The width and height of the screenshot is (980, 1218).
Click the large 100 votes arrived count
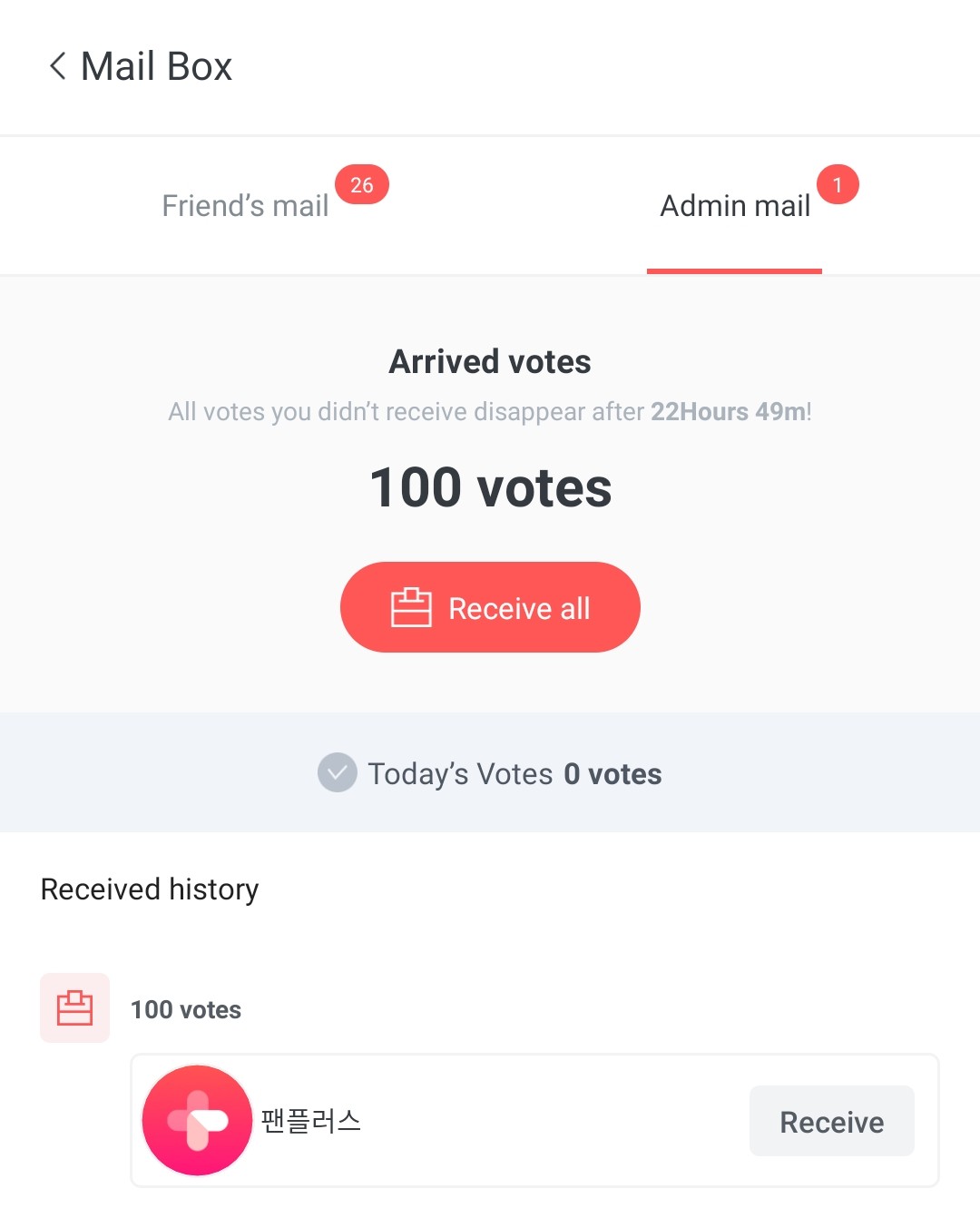[490, 487]
